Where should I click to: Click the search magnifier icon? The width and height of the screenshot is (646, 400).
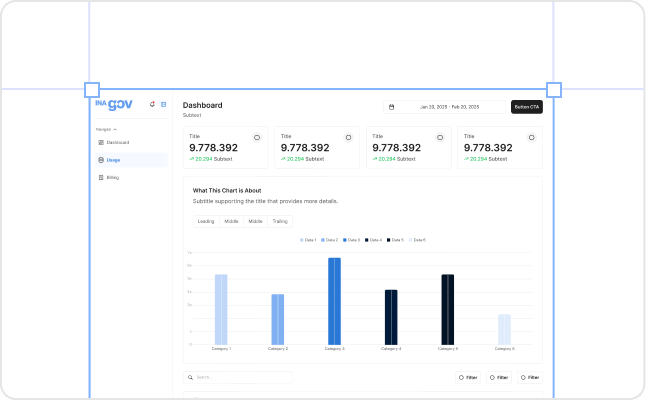tap(190, 377)
